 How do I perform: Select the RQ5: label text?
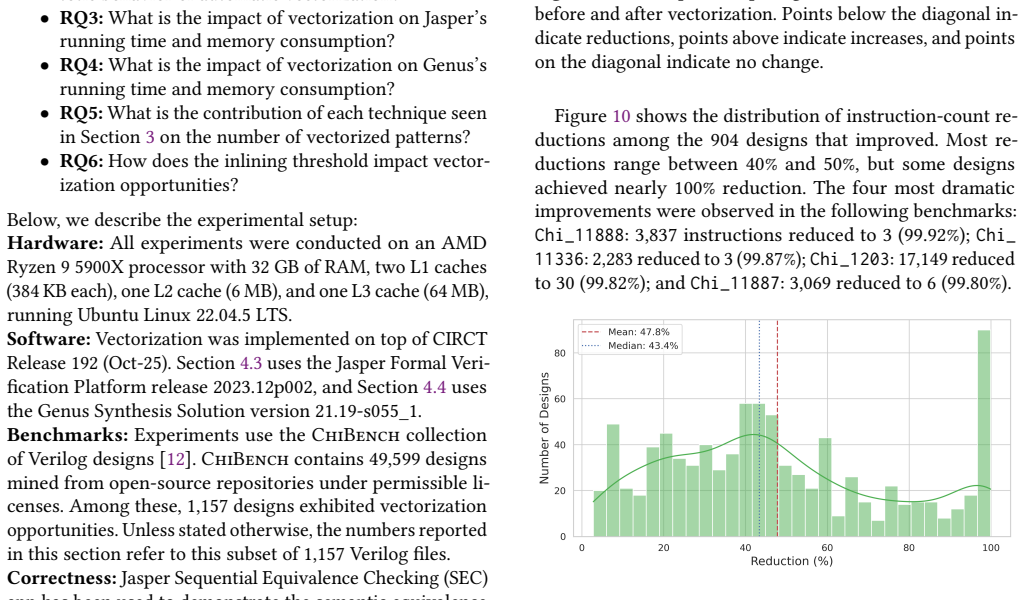tap(82, 113)
